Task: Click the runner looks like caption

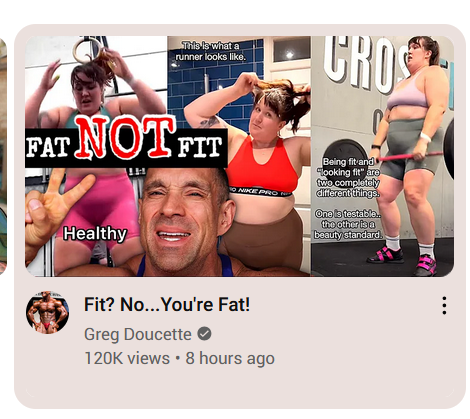Action: tap(211, 51)
